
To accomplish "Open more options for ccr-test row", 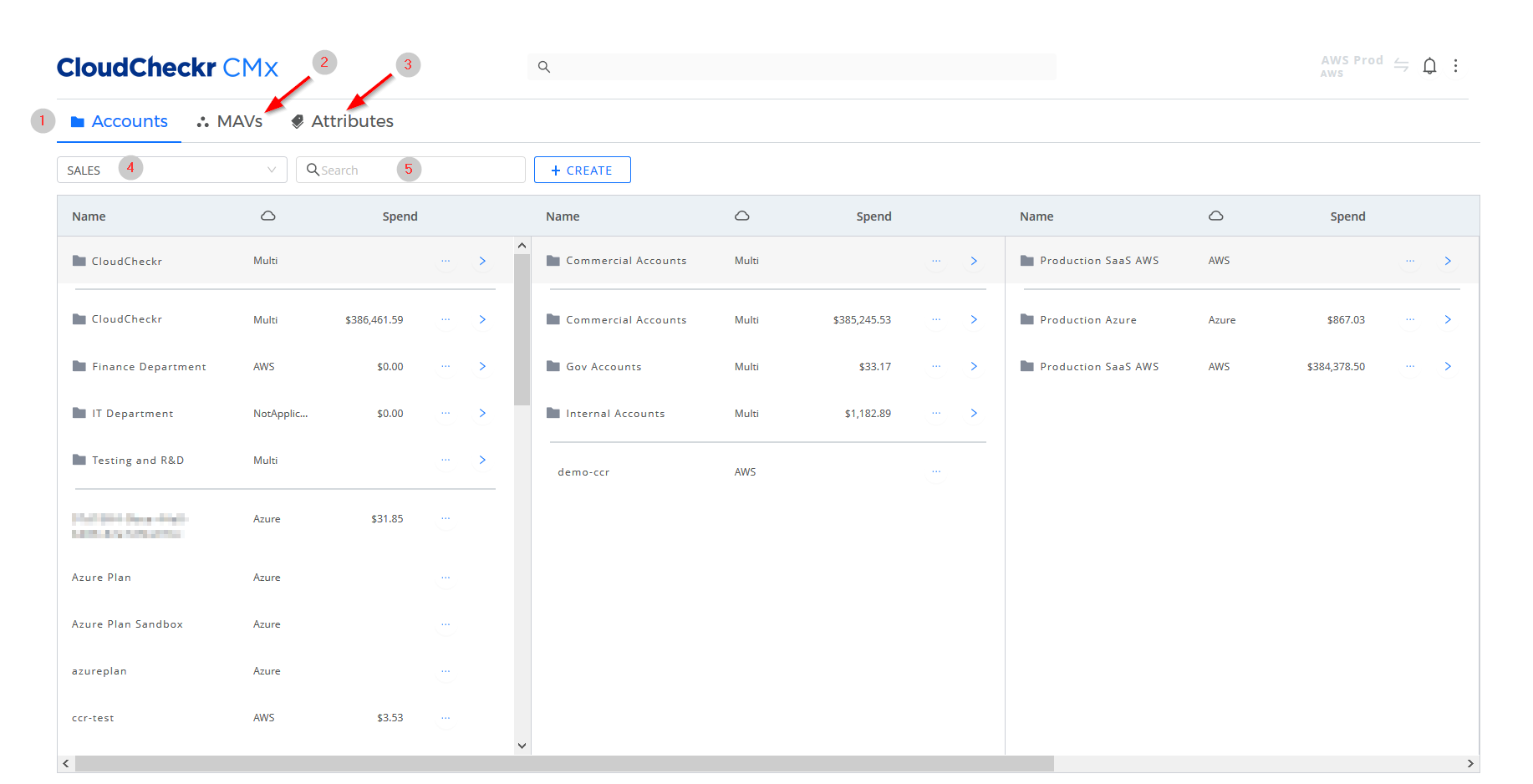I will click(446, 718).
